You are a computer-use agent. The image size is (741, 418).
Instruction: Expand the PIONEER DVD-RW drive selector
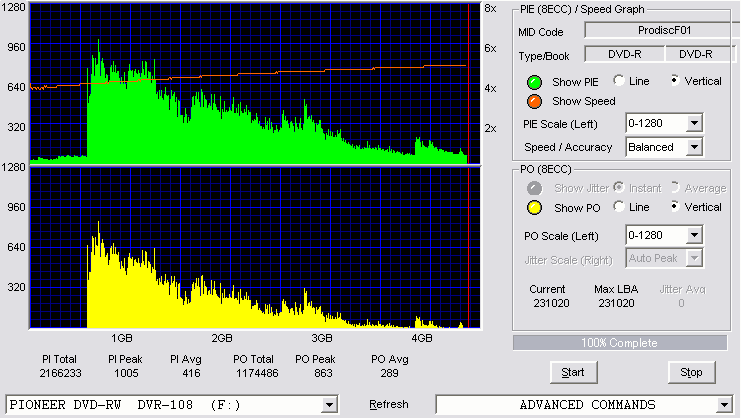coord(329,405)
